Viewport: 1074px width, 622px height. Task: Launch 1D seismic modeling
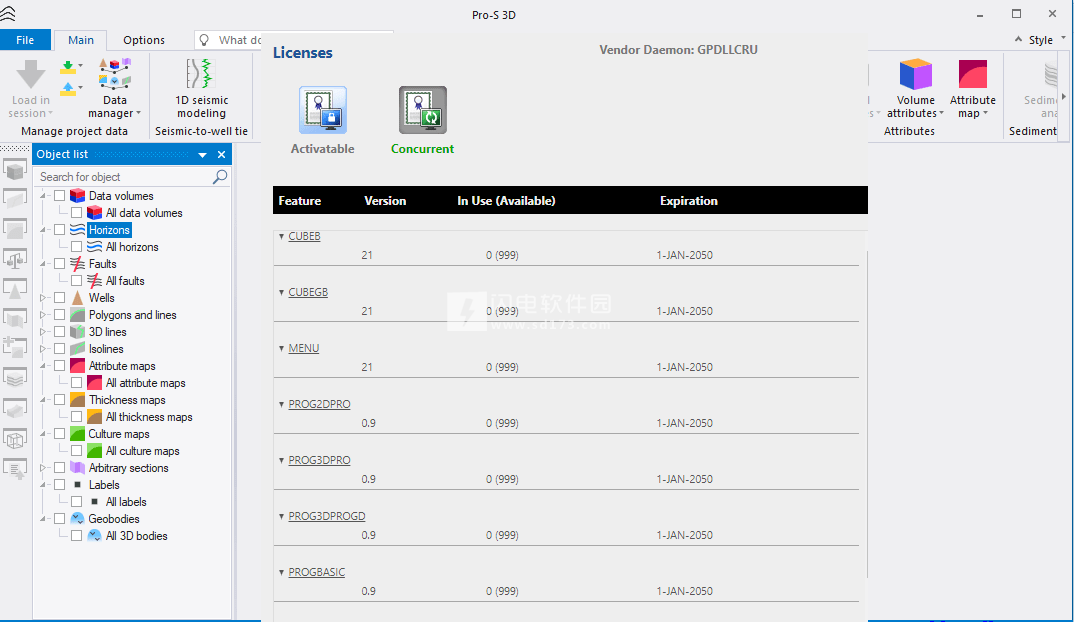tap(201, 88)
